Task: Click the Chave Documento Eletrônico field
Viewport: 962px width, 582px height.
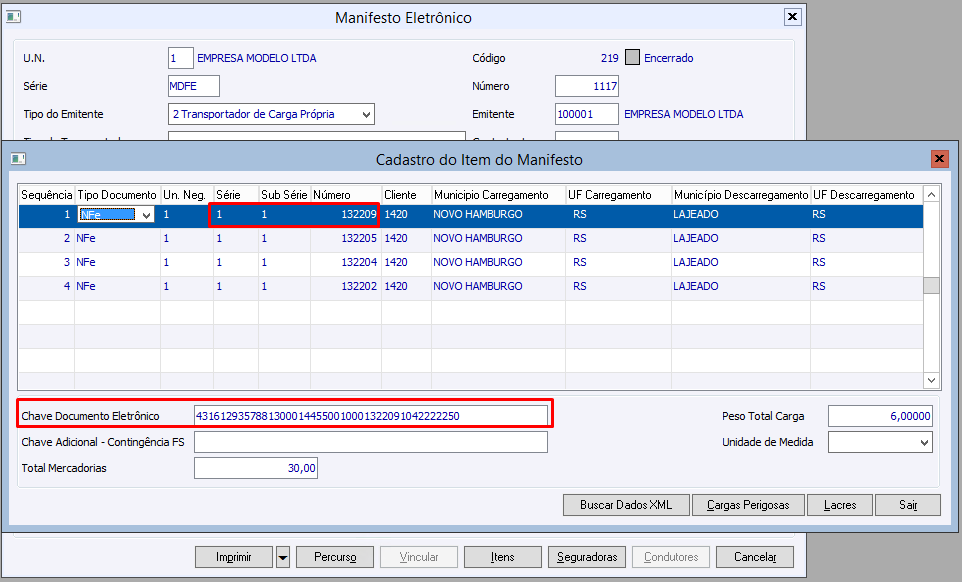Action: 371,415
